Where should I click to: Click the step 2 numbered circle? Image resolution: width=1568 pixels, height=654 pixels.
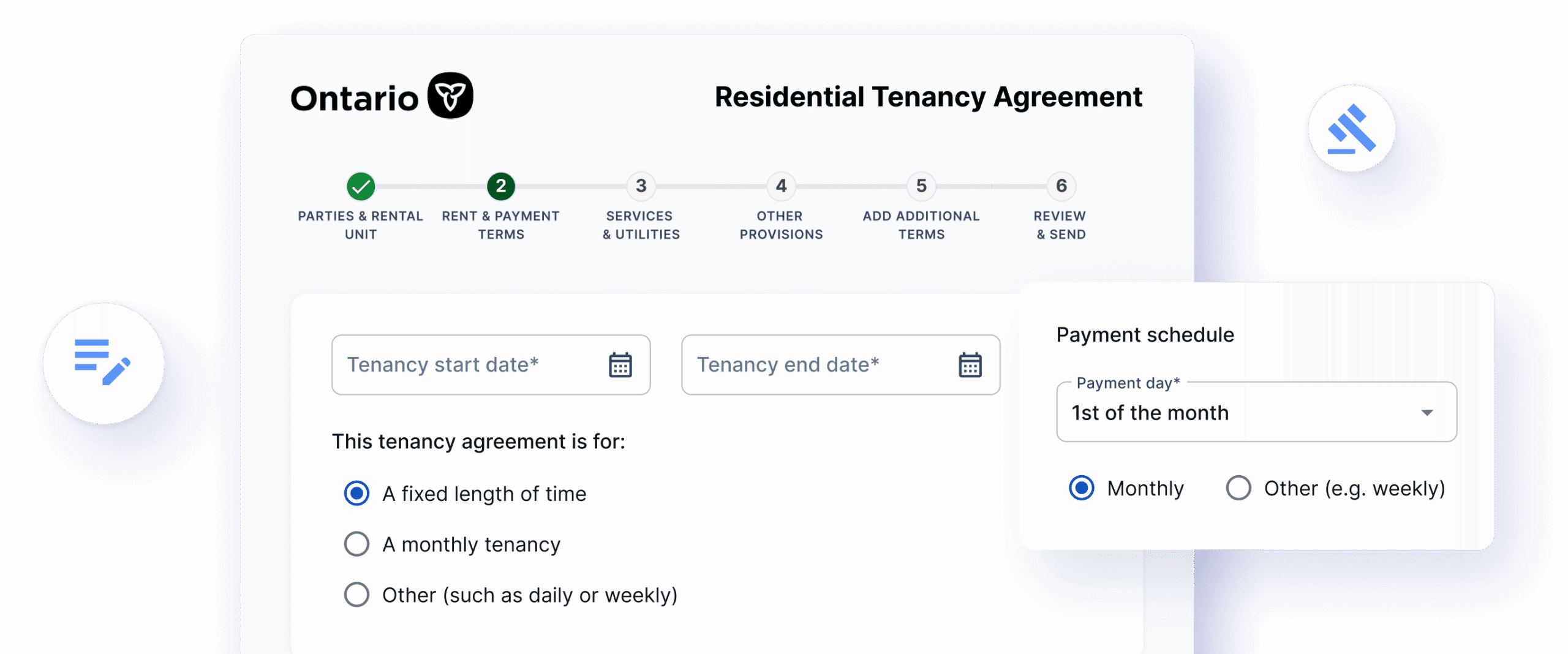pyautogui.click(x=501, y=186)
